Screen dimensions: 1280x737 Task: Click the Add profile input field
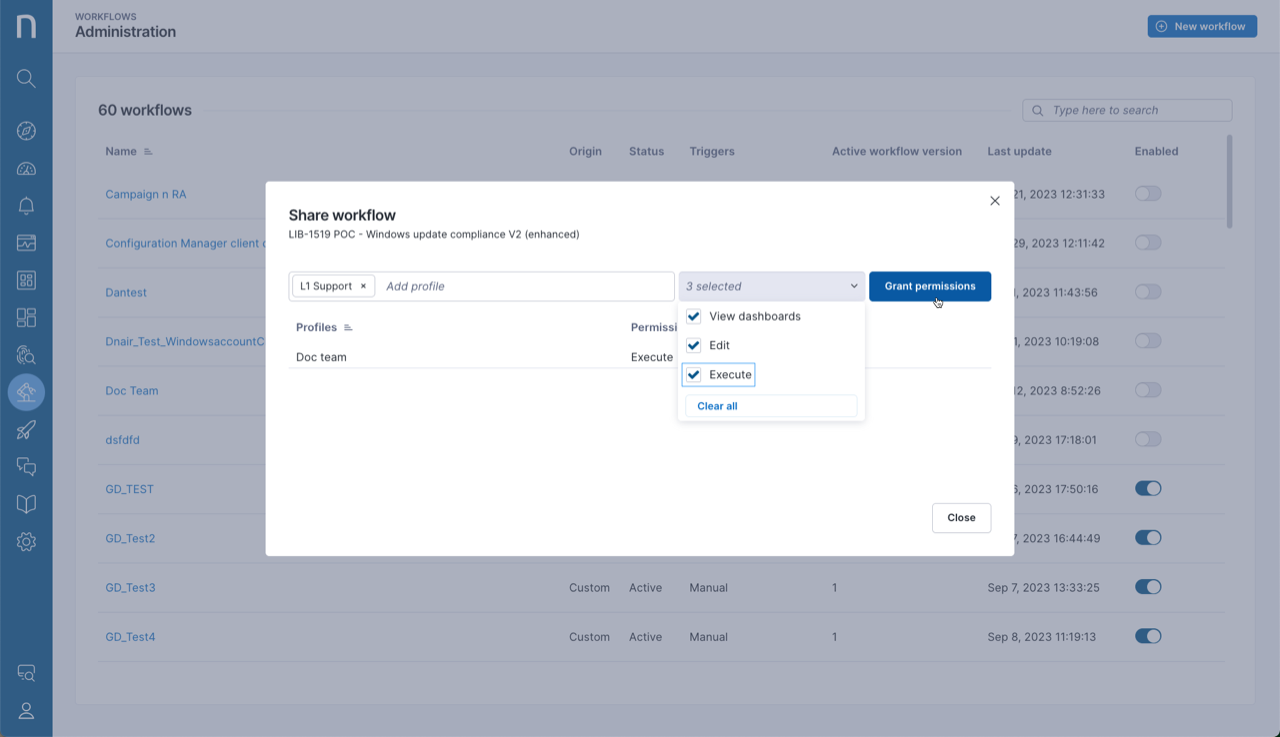click(x=525, y=286)
